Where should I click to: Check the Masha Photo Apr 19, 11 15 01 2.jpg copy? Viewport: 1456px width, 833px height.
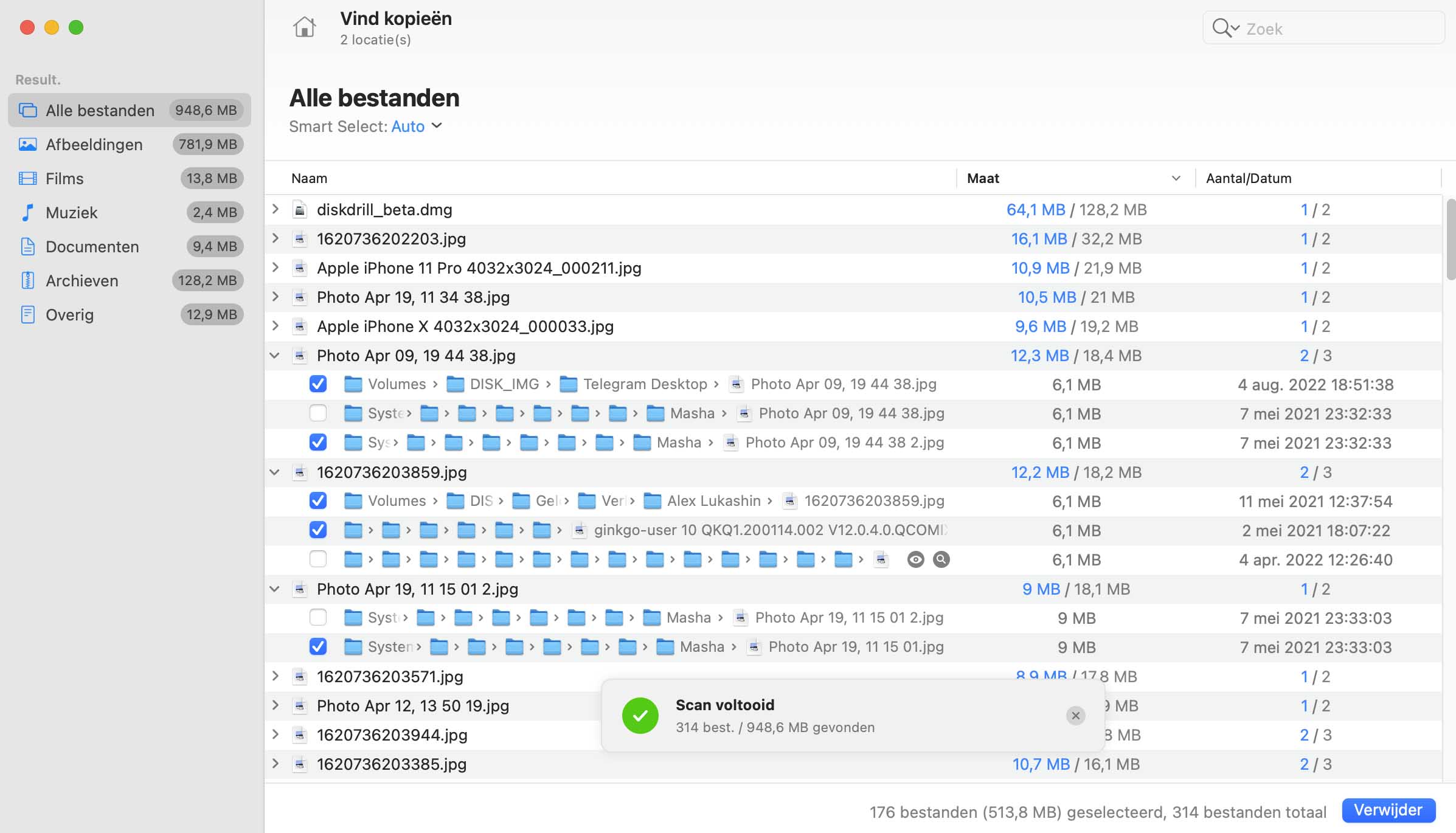[317, 618]
